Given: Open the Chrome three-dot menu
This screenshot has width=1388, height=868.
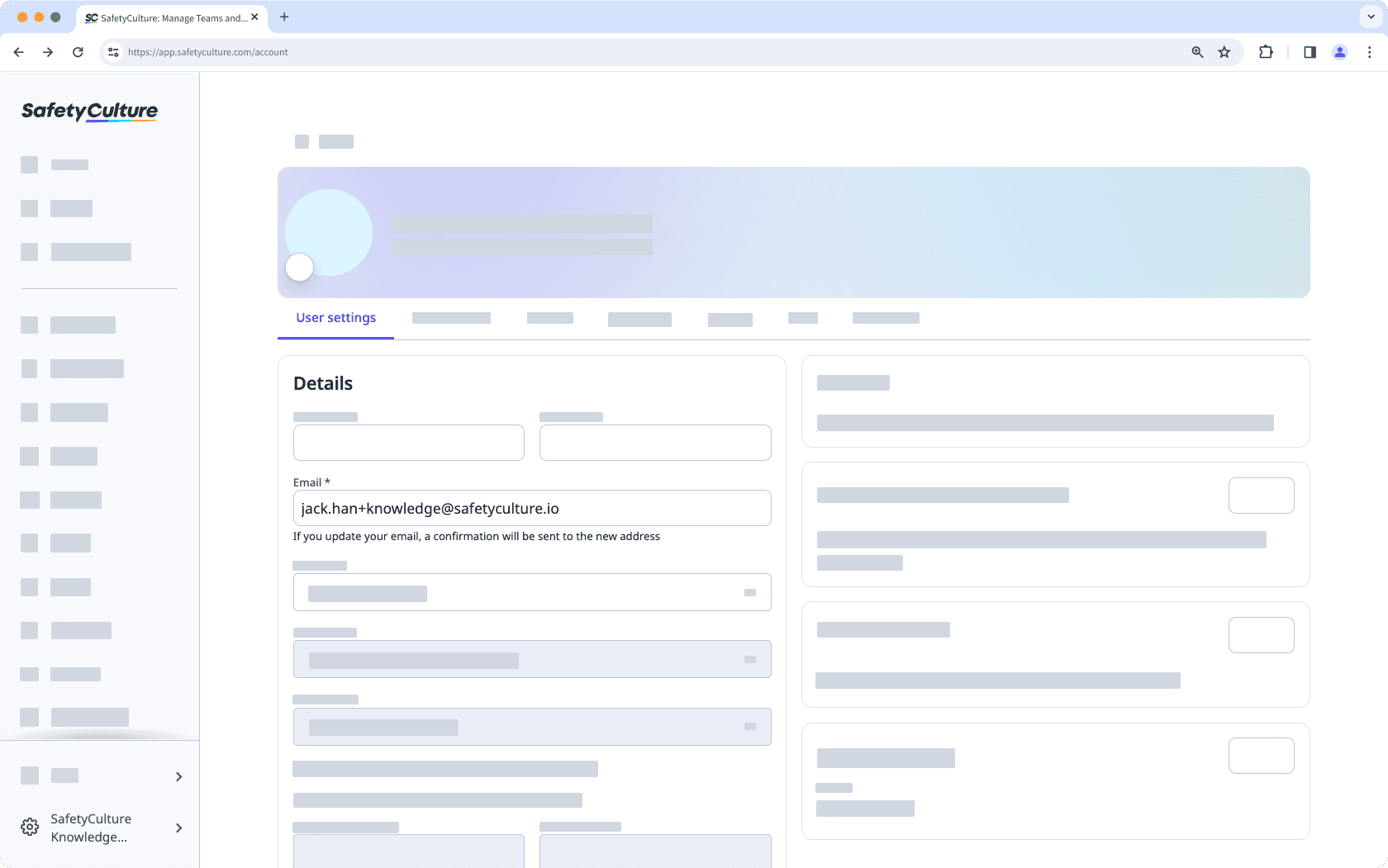Looking at the screenshot, I should pyautogui.click(x=1369, y=52).
